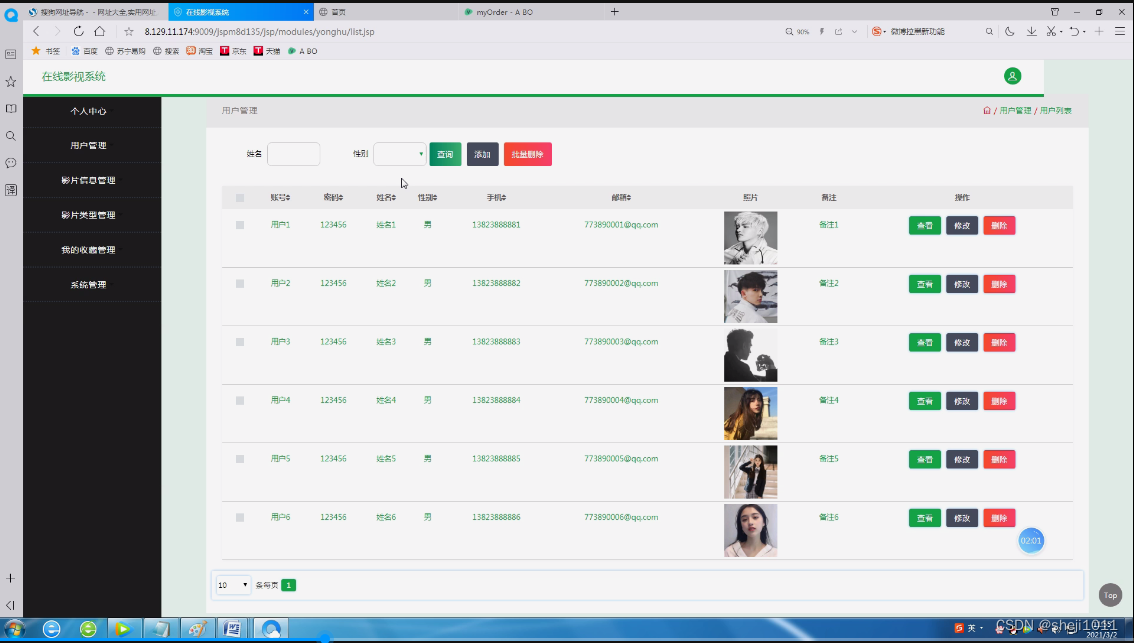
Task: Click the red 批量删除 batch delete button
Action: pyautogui.click(x=528, y=154)
